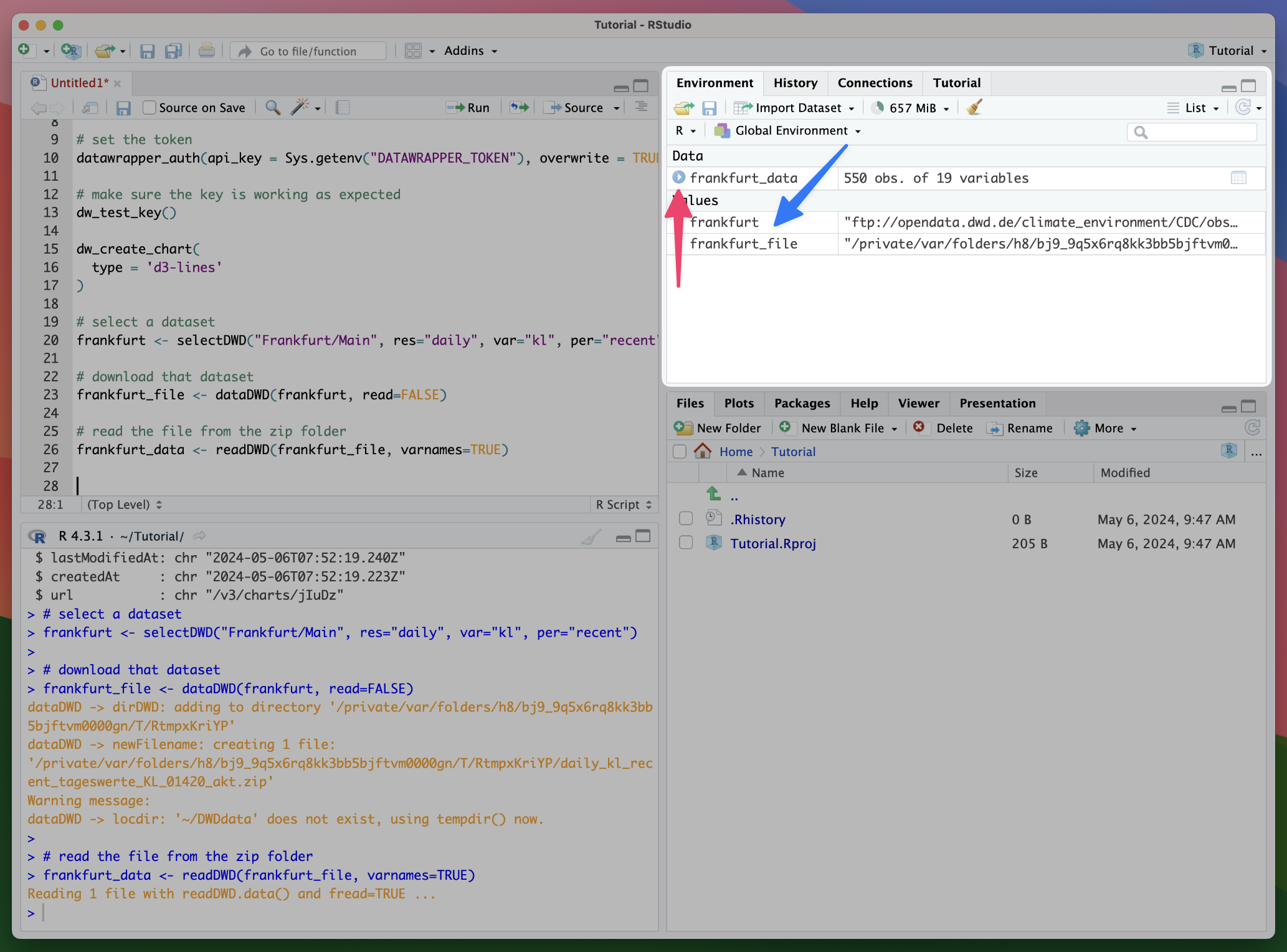This screenshot has width=1287, height=952.
Task: Compile a report with the notebook icon
Action: 343,108
